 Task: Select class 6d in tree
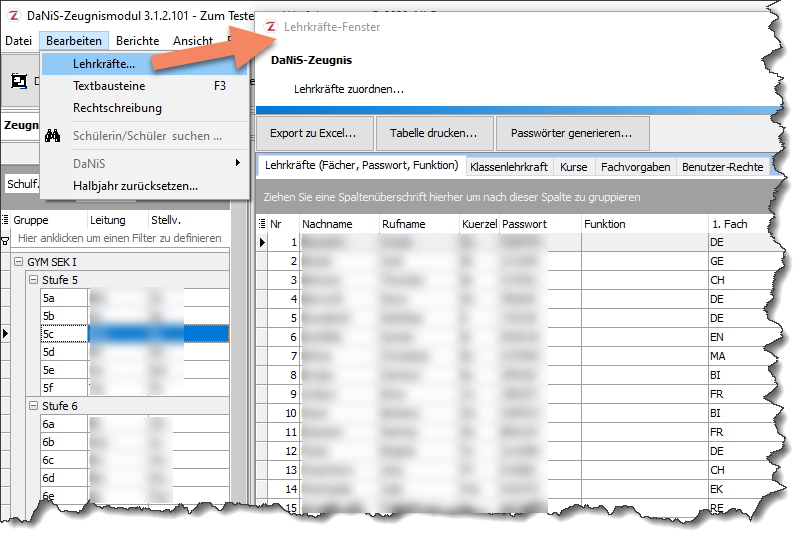click(48, 478)
